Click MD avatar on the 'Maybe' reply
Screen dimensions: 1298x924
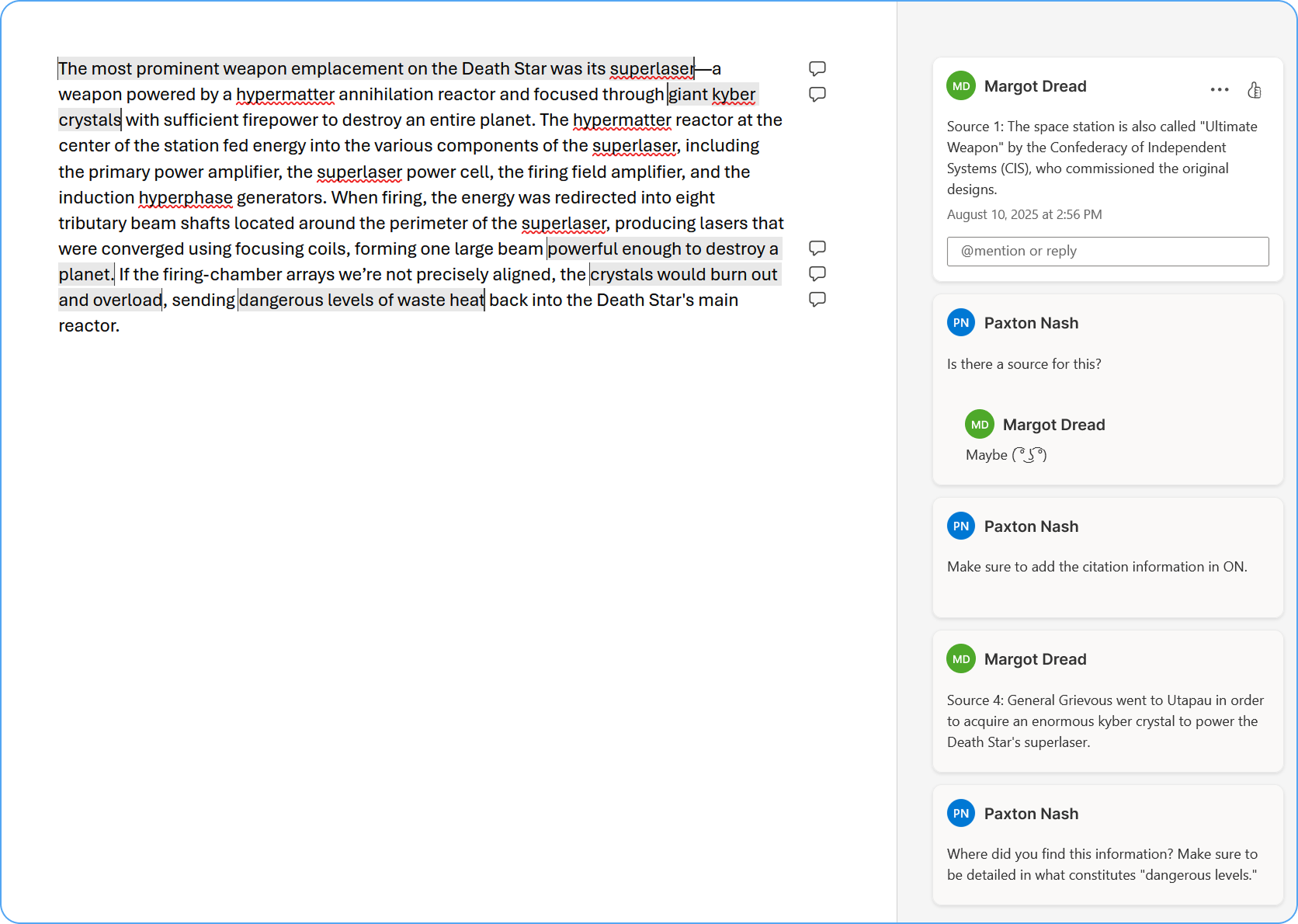click(x=980, y=425)
